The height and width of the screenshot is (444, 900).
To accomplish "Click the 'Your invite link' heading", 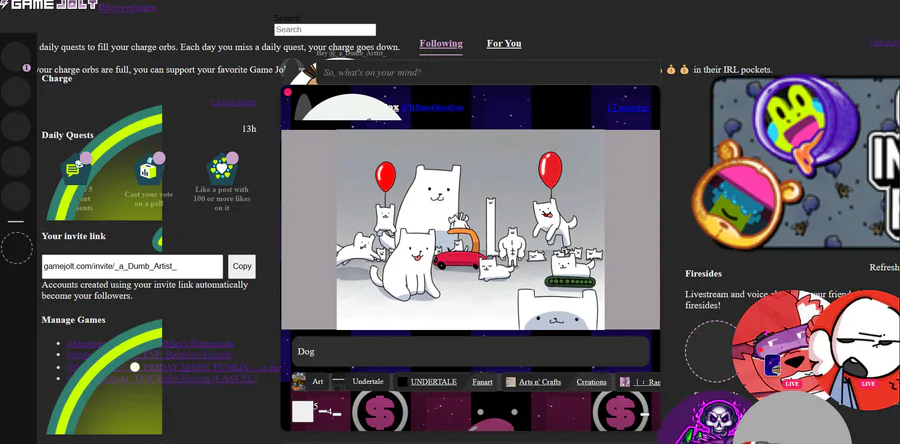I will (73, 236).
